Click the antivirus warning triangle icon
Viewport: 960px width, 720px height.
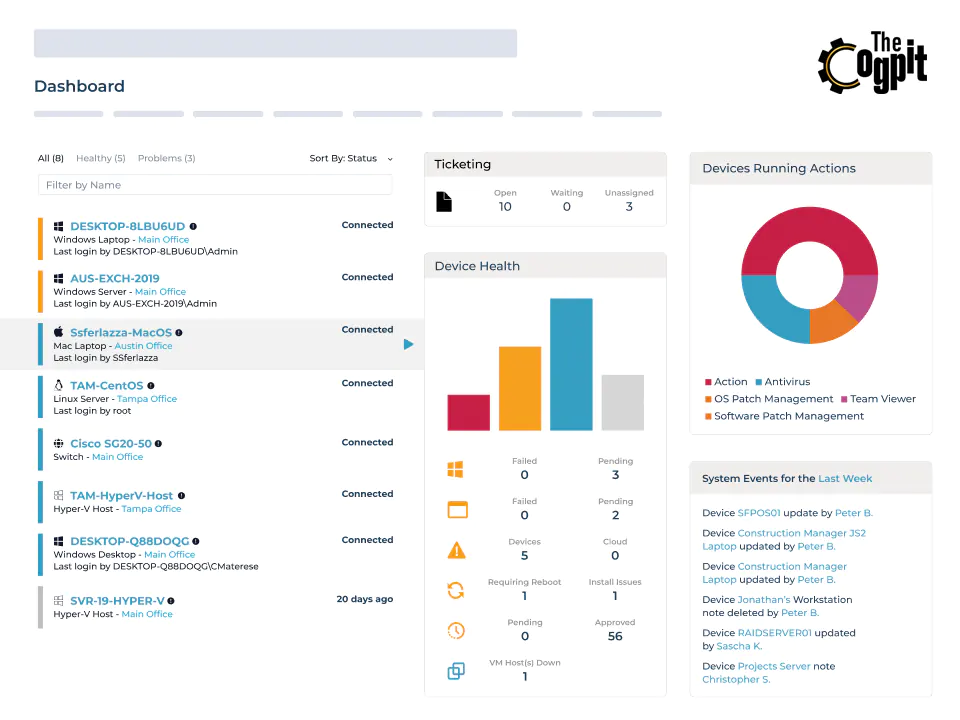pyautogui.click(x=457, y=549)
